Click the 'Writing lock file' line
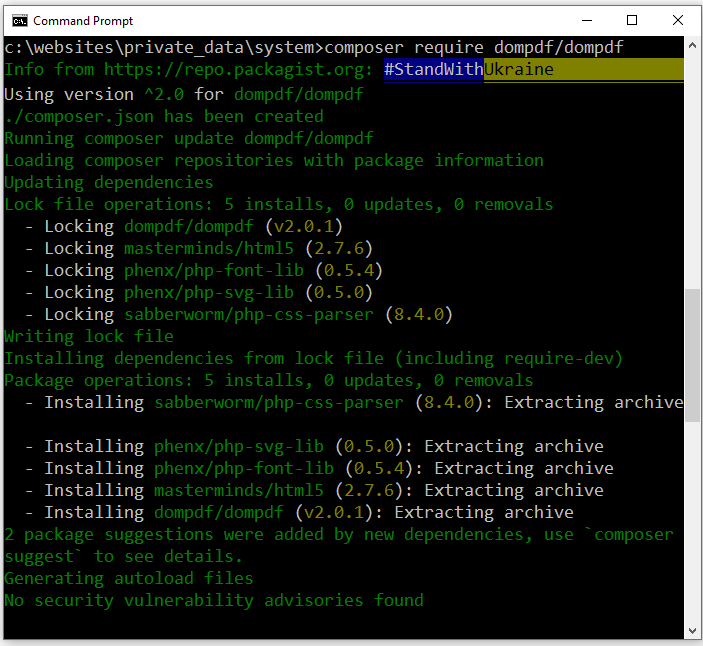 click(x=88, y=336)
